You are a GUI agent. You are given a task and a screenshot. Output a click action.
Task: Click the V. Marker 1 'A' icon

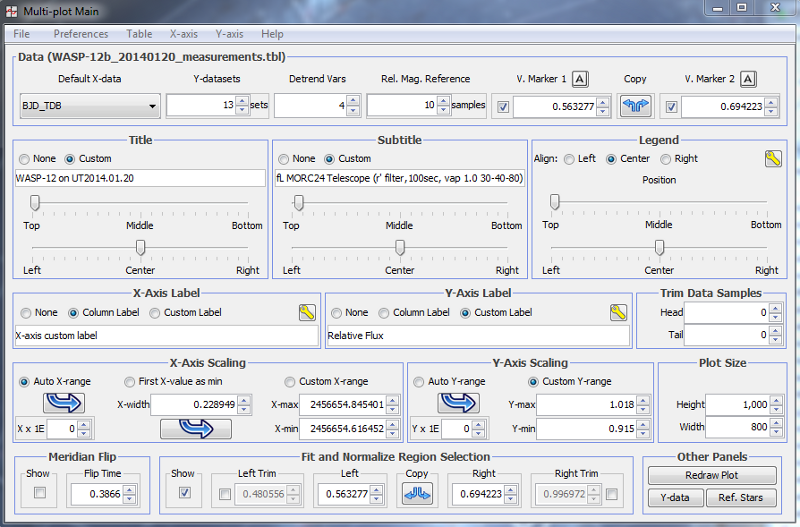pyautogui.click(x=580, y=80)
